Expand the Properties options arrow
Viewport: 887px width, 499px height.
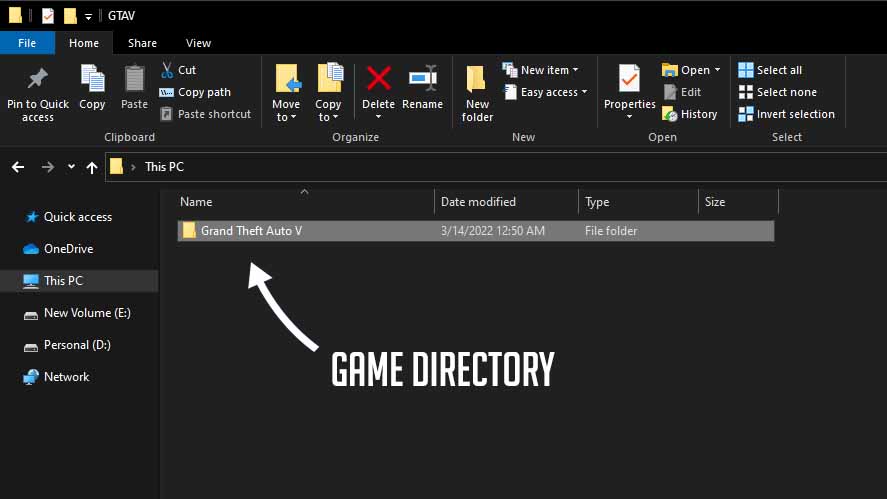tap(629, 117)
